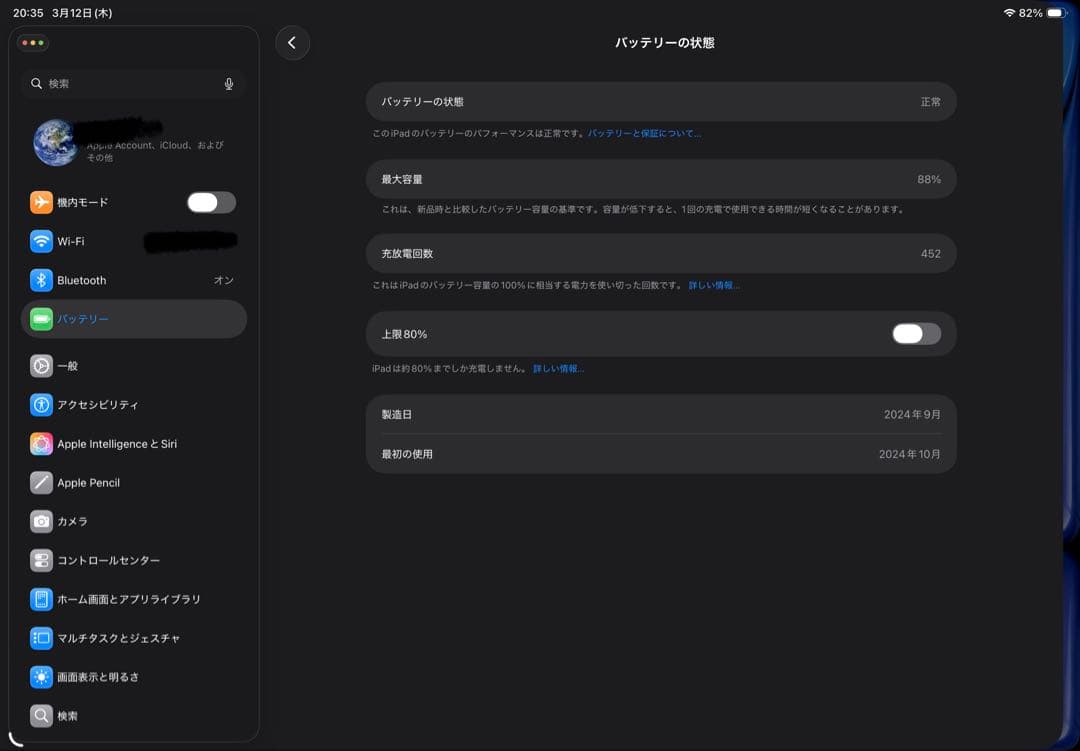The width and height of the screenshot is (1080, 751).
Task: Open the Apple Account globe avatar
Action: (x=56, y=143)
